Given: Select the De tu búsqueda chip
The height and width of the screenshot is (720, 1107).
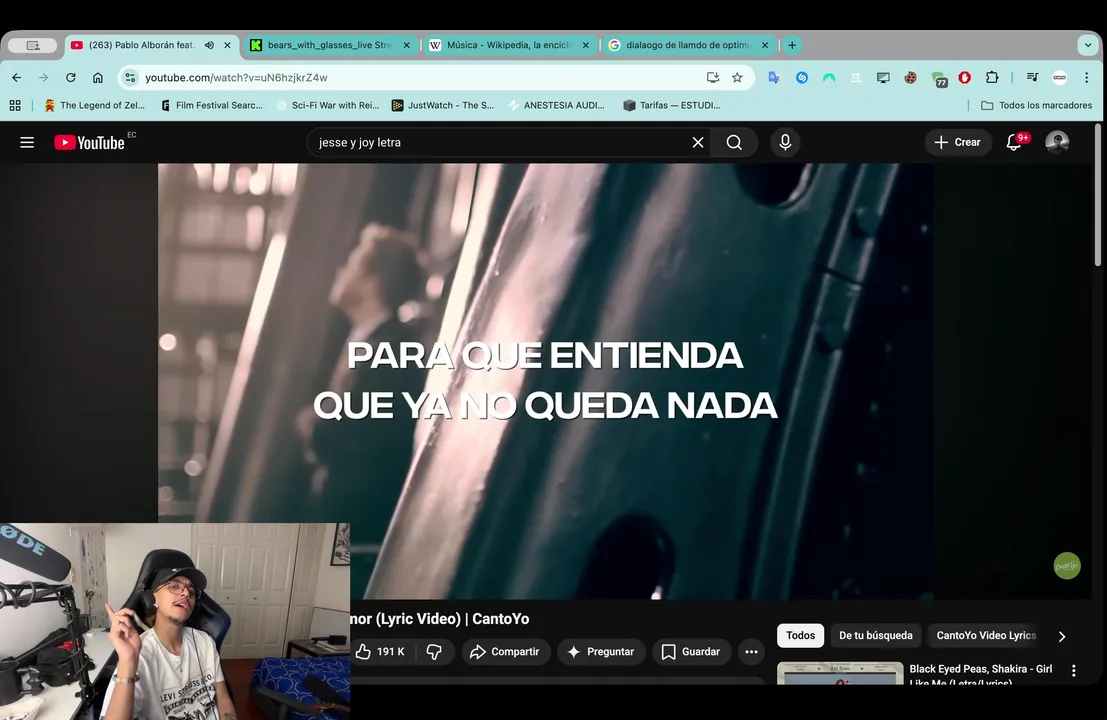Looking at the screenshot, I should click(x=875, y=635).
